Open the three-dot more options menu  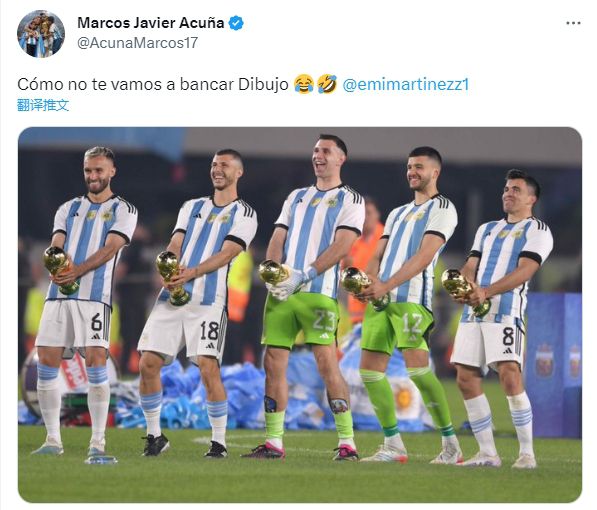pyautogui.click(x=573, y=23)
